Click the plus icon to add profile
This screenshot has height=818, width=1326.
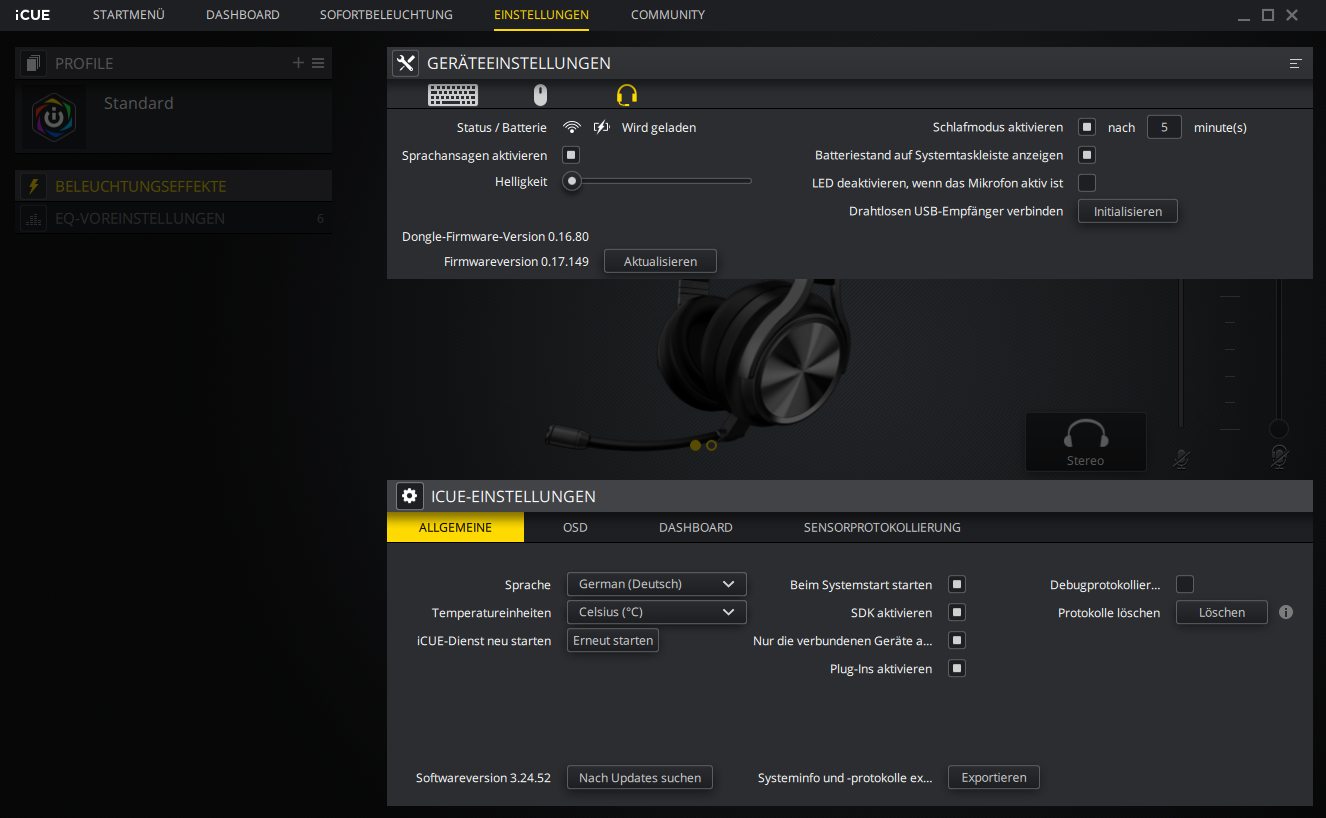[298, 63]
